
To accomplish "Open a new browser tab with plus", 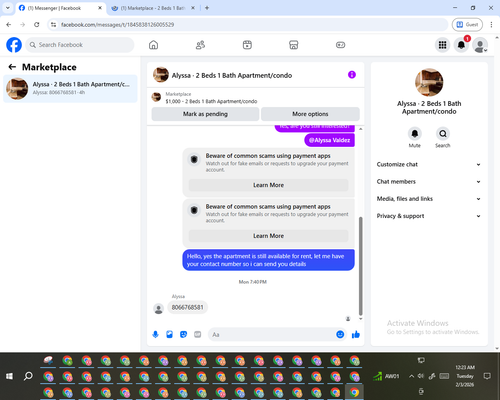I will [207, 8].
